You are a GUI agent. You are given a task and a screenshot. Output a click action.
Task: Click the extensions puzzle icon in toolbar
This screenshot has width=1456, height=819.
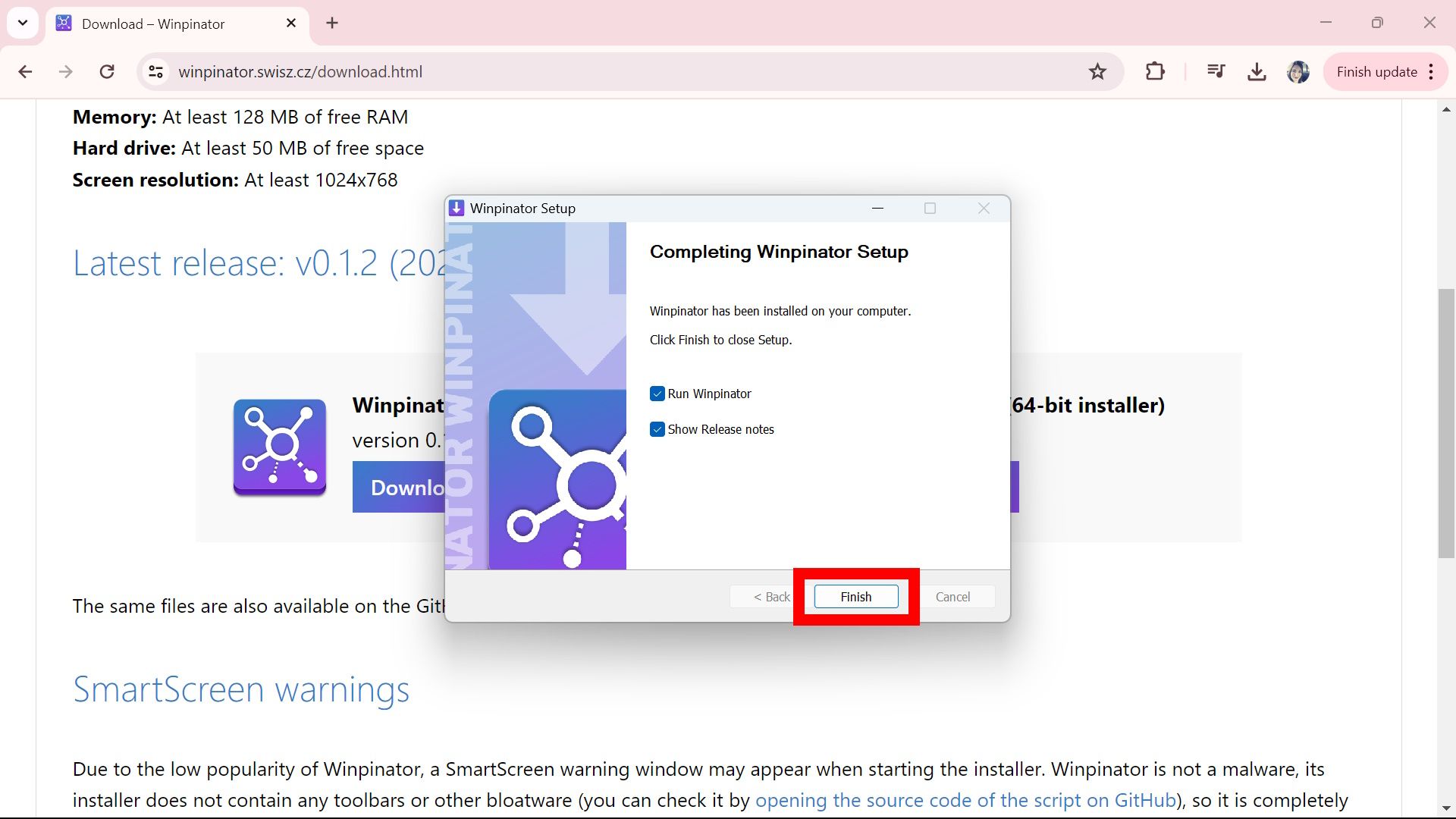[1156, 71]
